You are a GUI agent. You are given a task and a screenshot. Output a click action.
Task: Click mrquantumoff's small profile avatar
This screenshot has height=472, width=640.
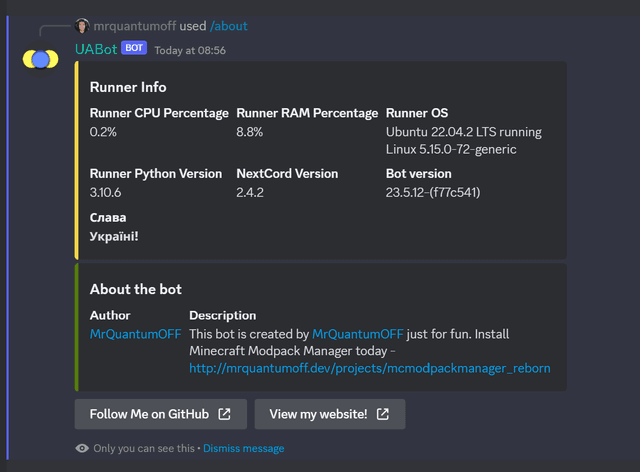click(82, 26)
